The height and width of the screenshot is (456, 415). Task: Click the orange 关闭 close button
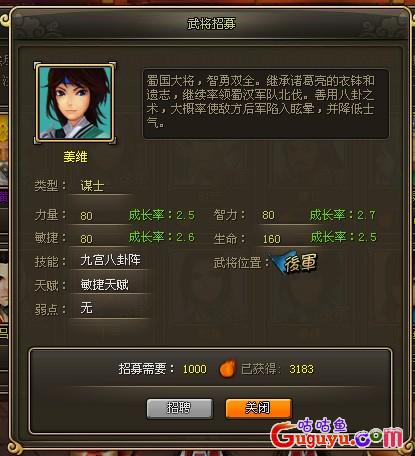[258, 408]
